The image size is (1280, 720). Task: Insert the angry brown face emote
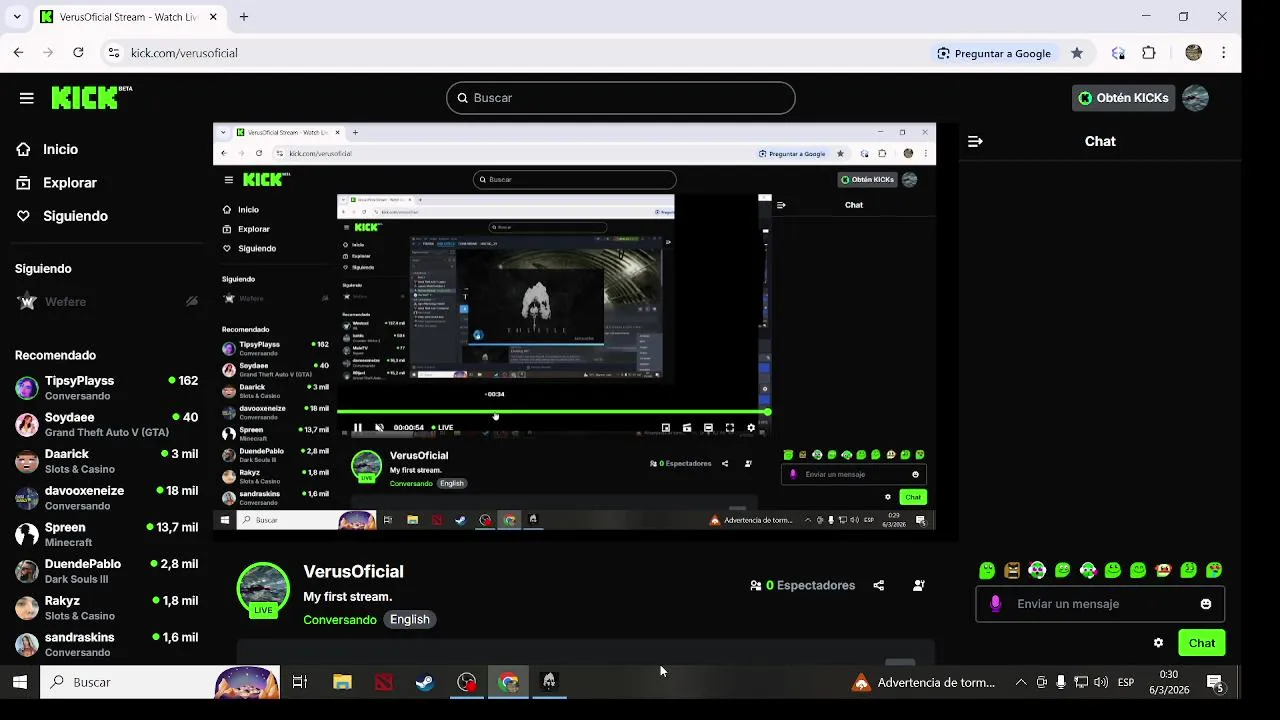[x=1012, y=571]
